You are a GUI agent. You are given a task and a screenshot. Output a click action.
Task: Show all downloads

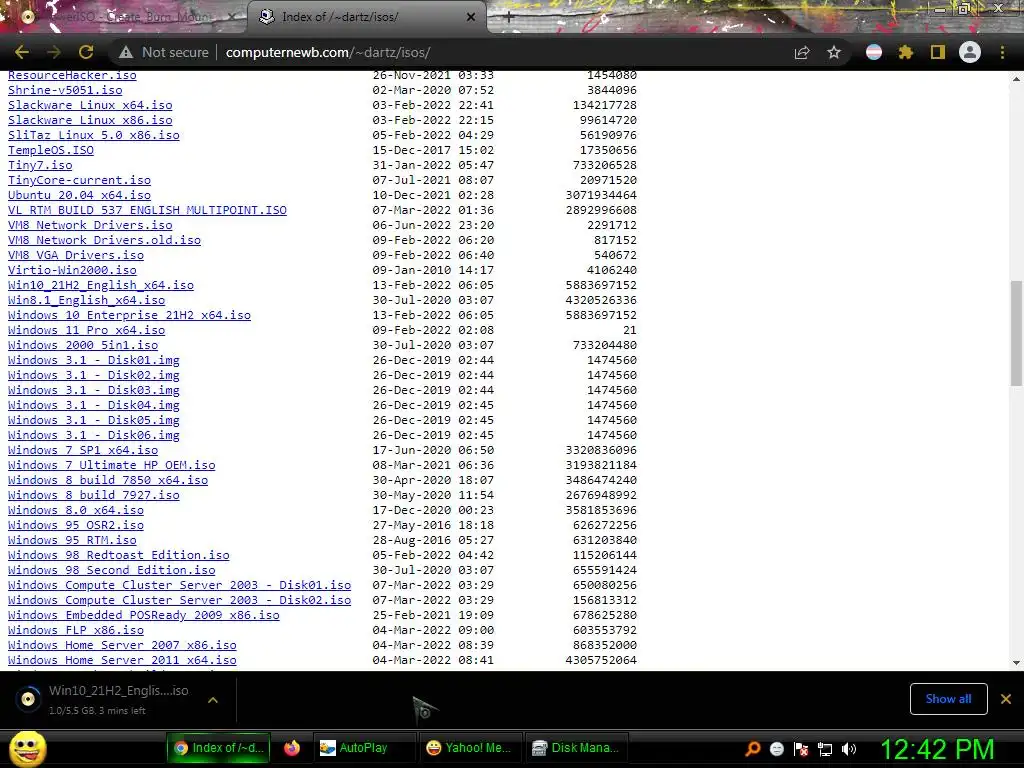[x=948, y=699]
